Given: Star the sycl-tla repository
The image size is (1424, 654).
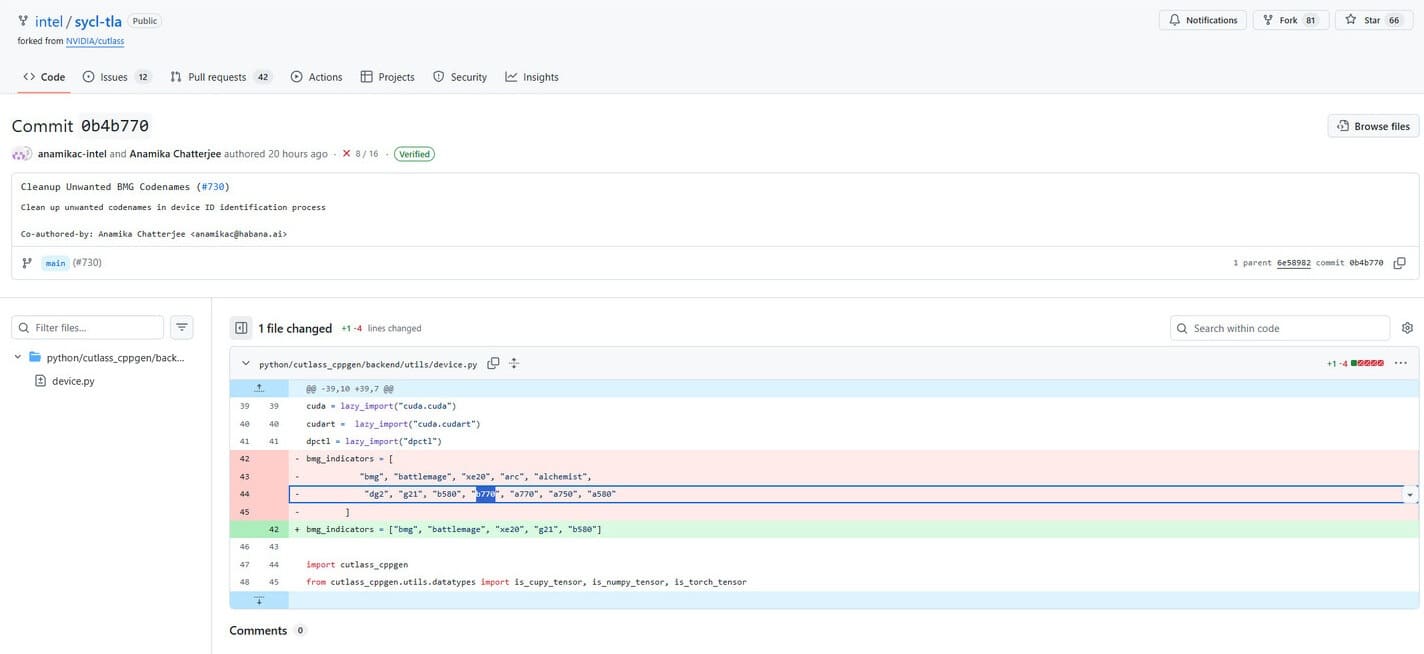Looking at the screenshot, I should pyautogui.click(x=1372, y=20).
